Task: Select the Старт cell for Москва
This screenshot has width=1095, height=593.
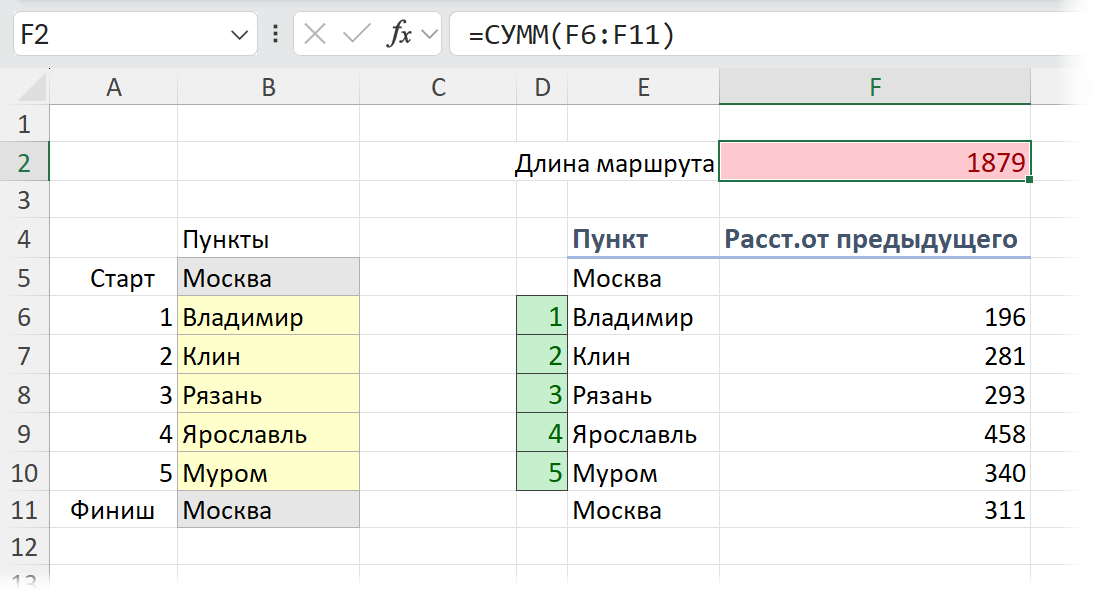Action: tap(114, 278)
